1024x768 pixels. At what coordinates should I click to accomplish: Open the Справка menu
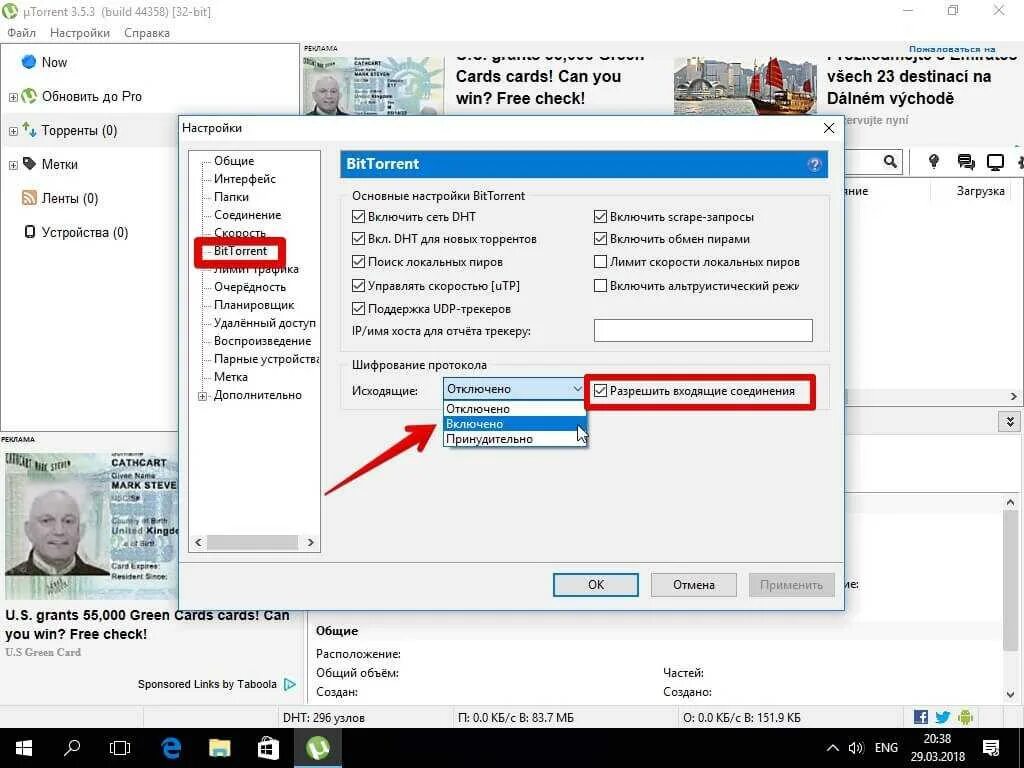click(x=146, y=32)
